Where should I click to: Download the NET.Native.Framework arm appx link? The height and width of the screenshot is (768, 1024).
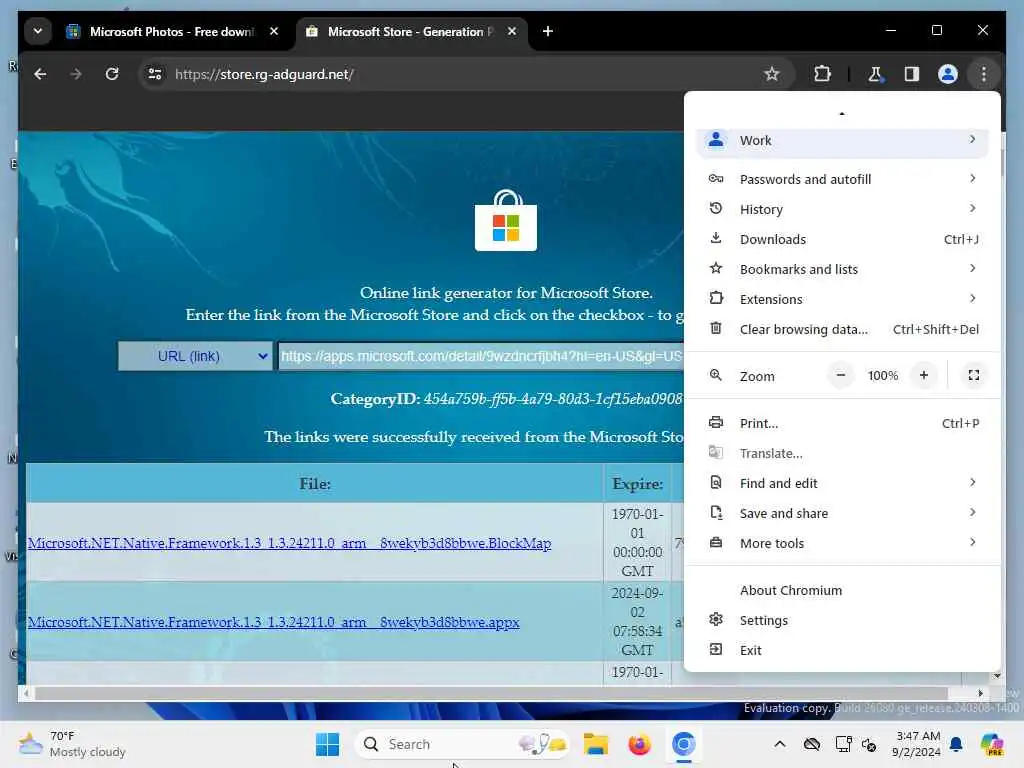[x=274, y=622]
